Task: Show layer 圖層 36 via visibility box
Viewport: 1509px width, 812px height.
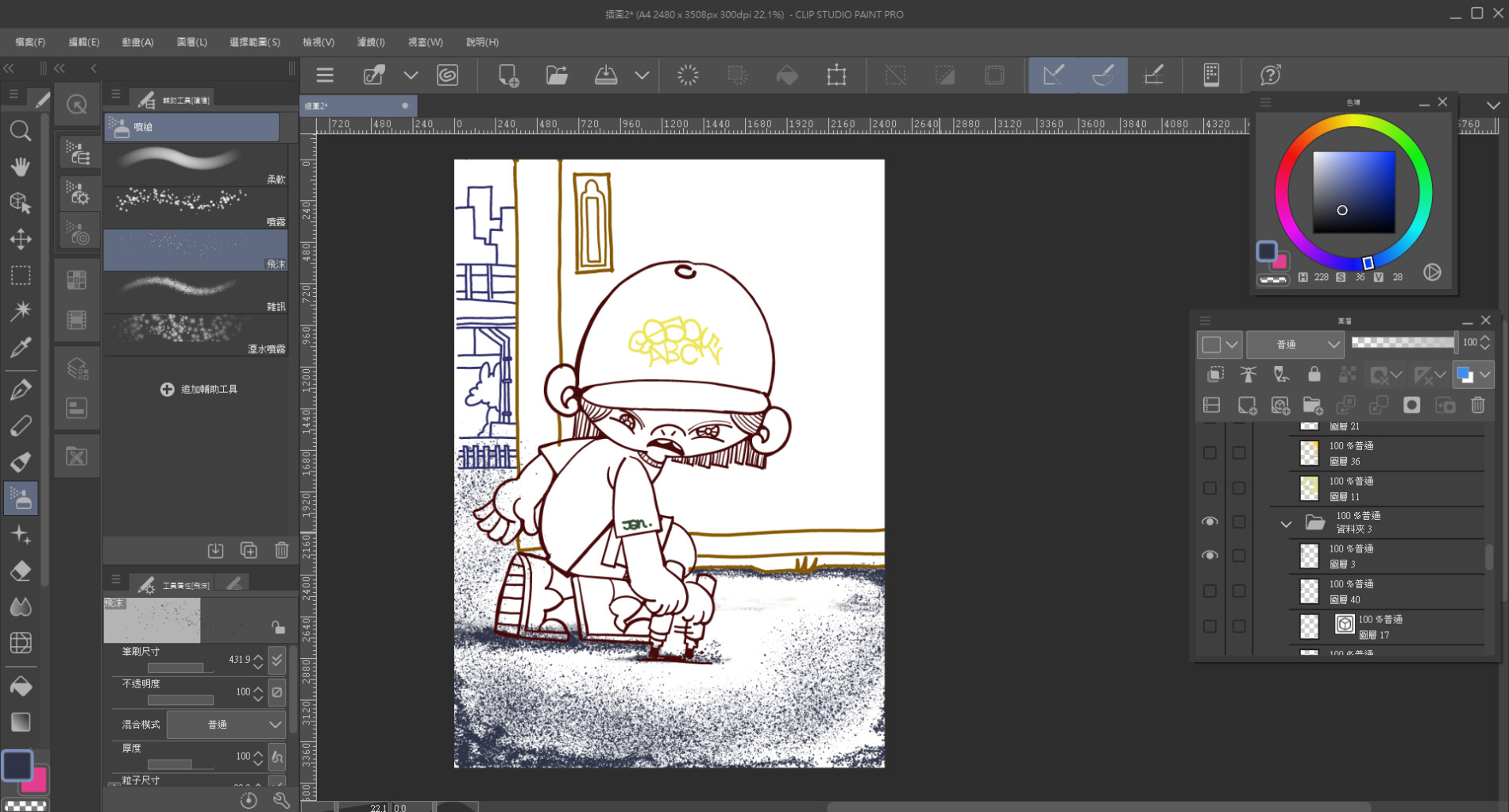Action: (x=1210, y=452)
